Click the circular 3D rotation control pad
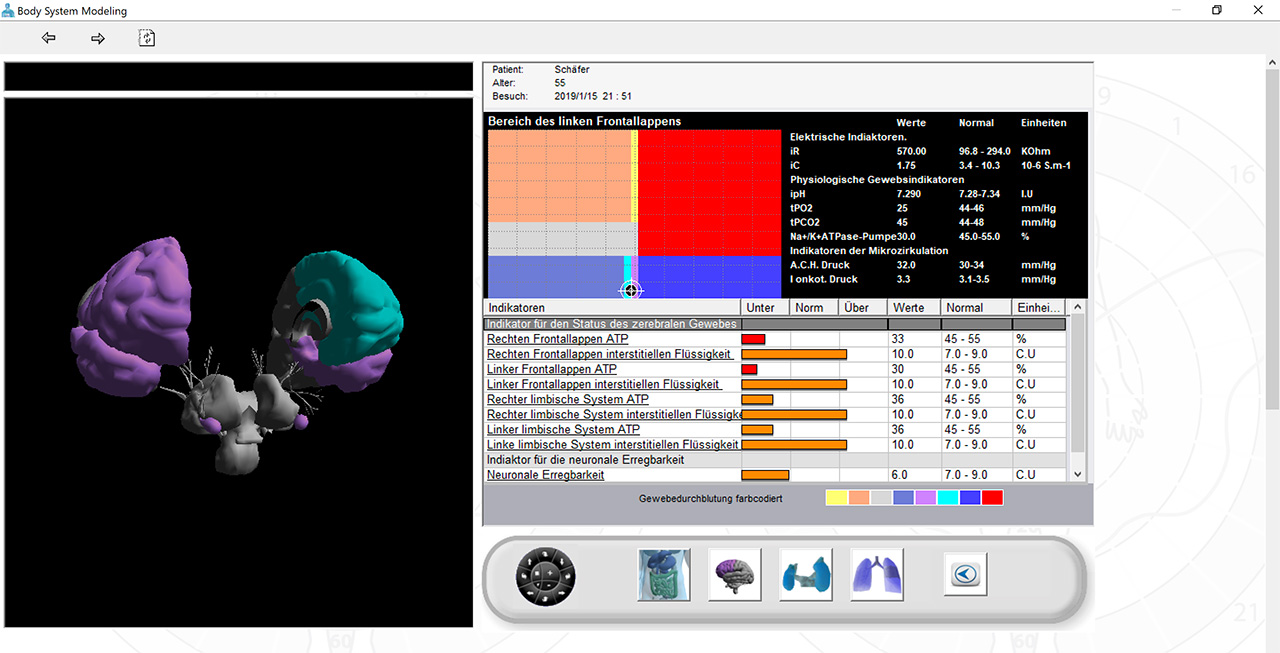The height and width of the screenshot is (653, 1280). point(546,575)
